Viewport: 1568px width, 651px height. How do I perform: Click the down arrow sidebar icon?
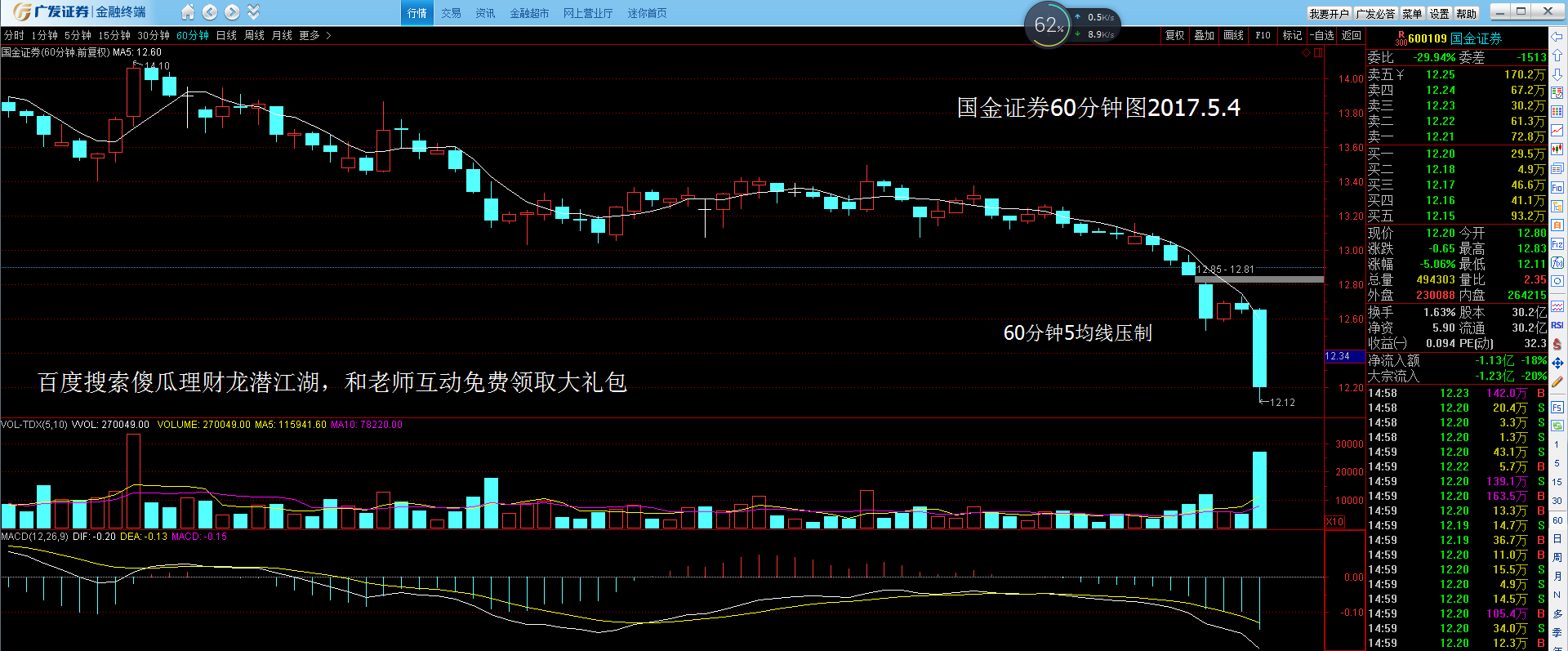(1557, 74)
